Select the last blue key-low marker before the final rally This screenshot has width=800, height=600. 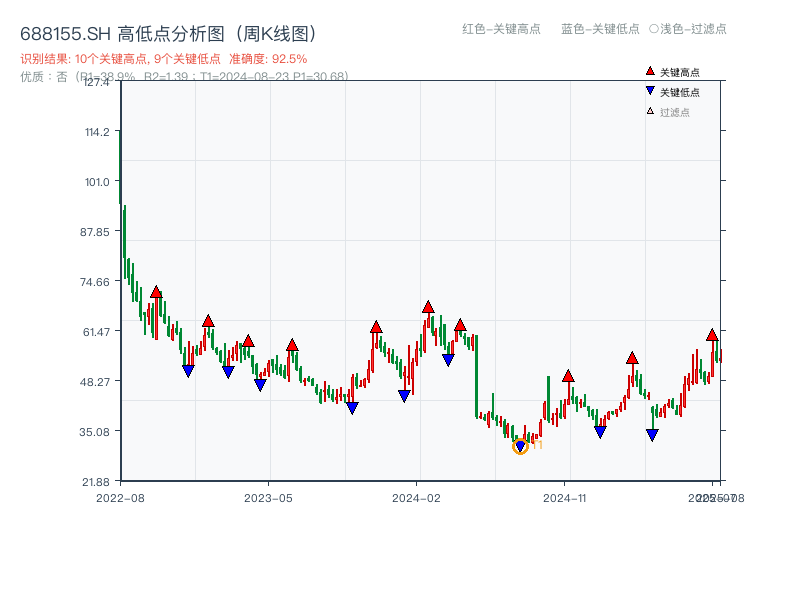(x=652, y=435)
